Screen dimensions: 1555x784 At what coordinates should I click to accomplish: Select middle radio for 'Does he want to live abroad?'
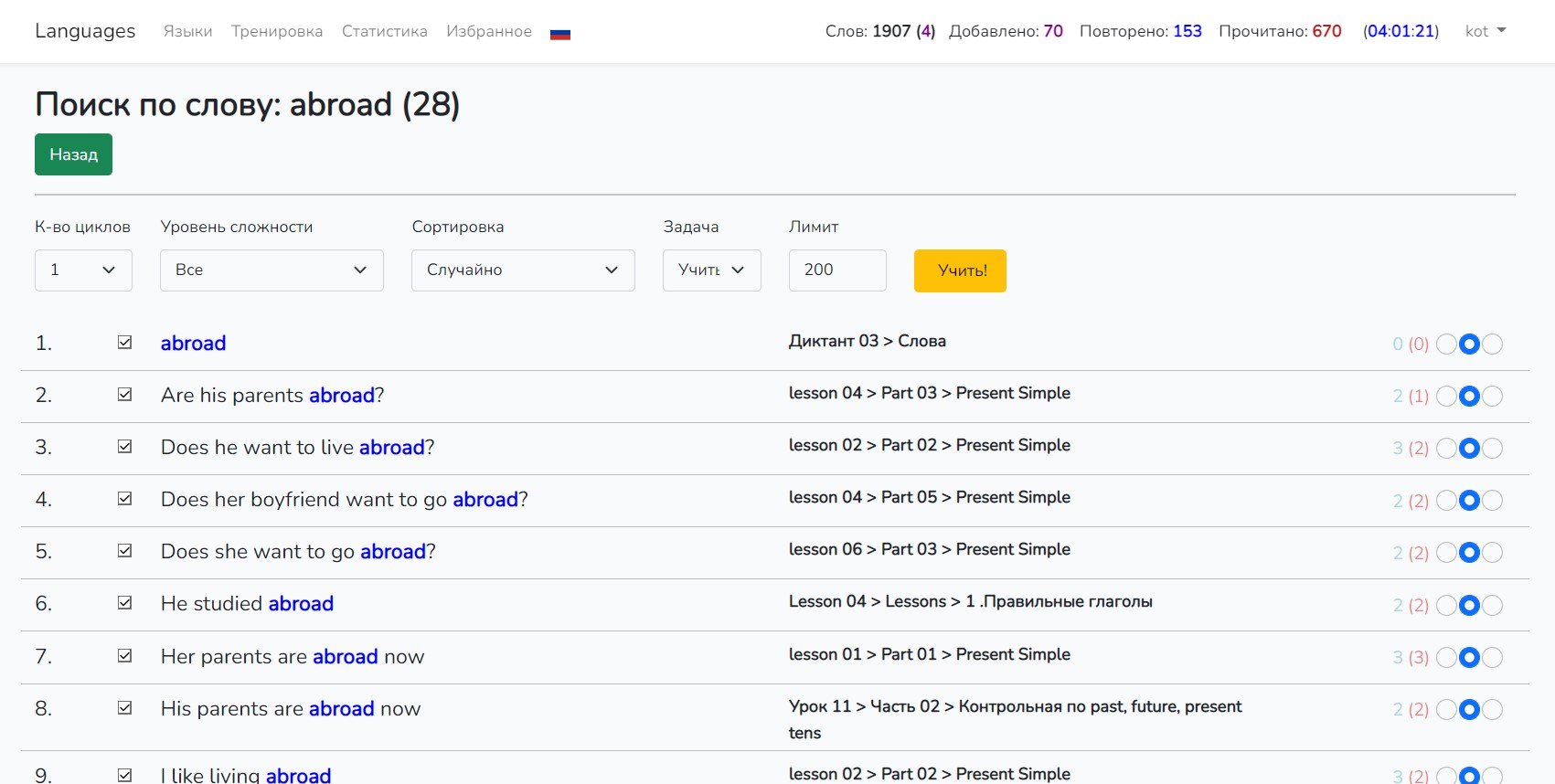pyautogui.click(x=1469, y=449)
